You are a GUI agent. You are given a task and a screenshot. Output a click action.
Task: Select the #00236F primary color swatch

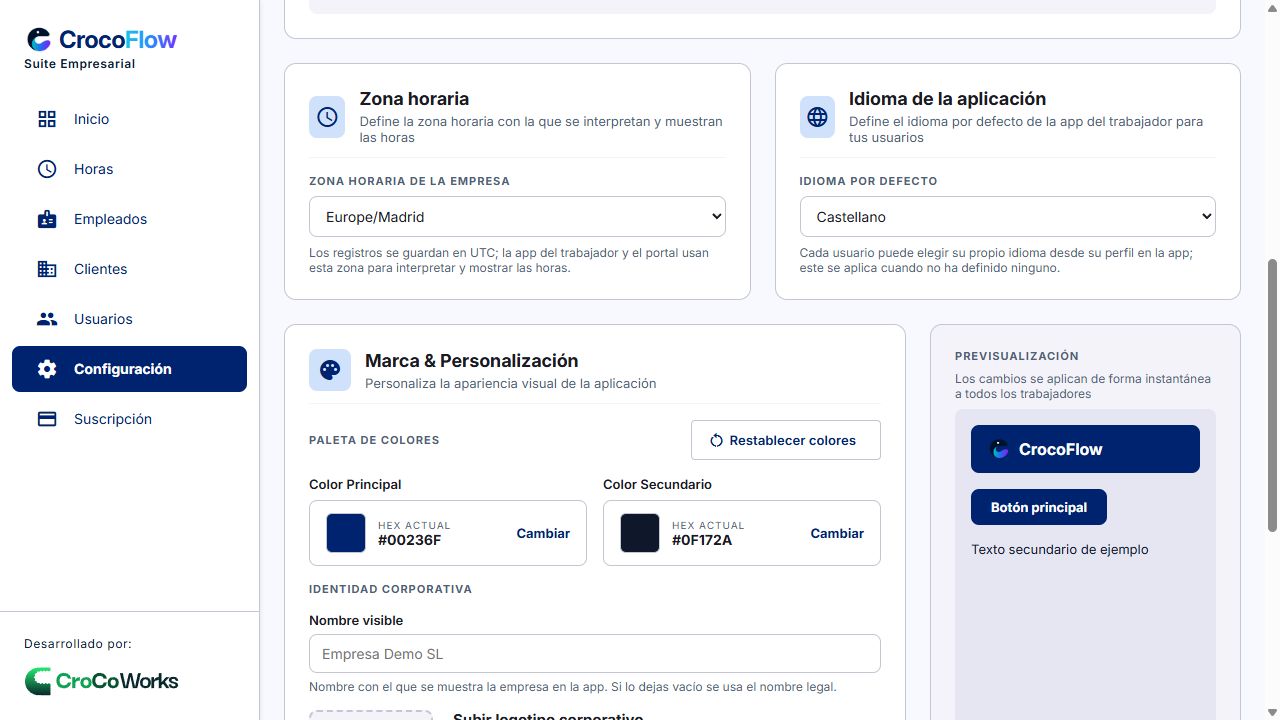[346, 533]
